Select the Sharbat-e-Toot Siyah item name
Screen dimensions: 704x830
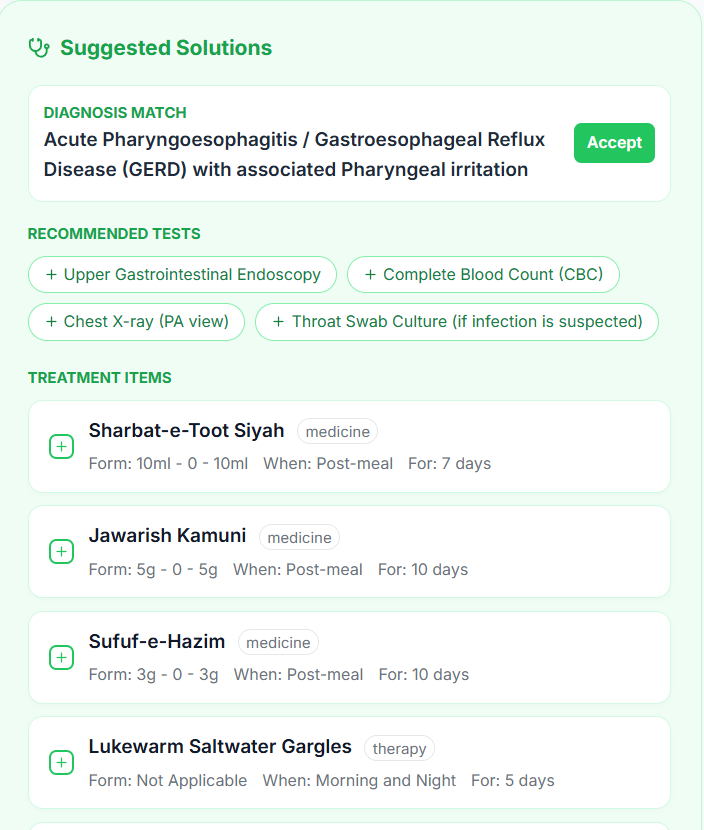(x=186, y=431)
